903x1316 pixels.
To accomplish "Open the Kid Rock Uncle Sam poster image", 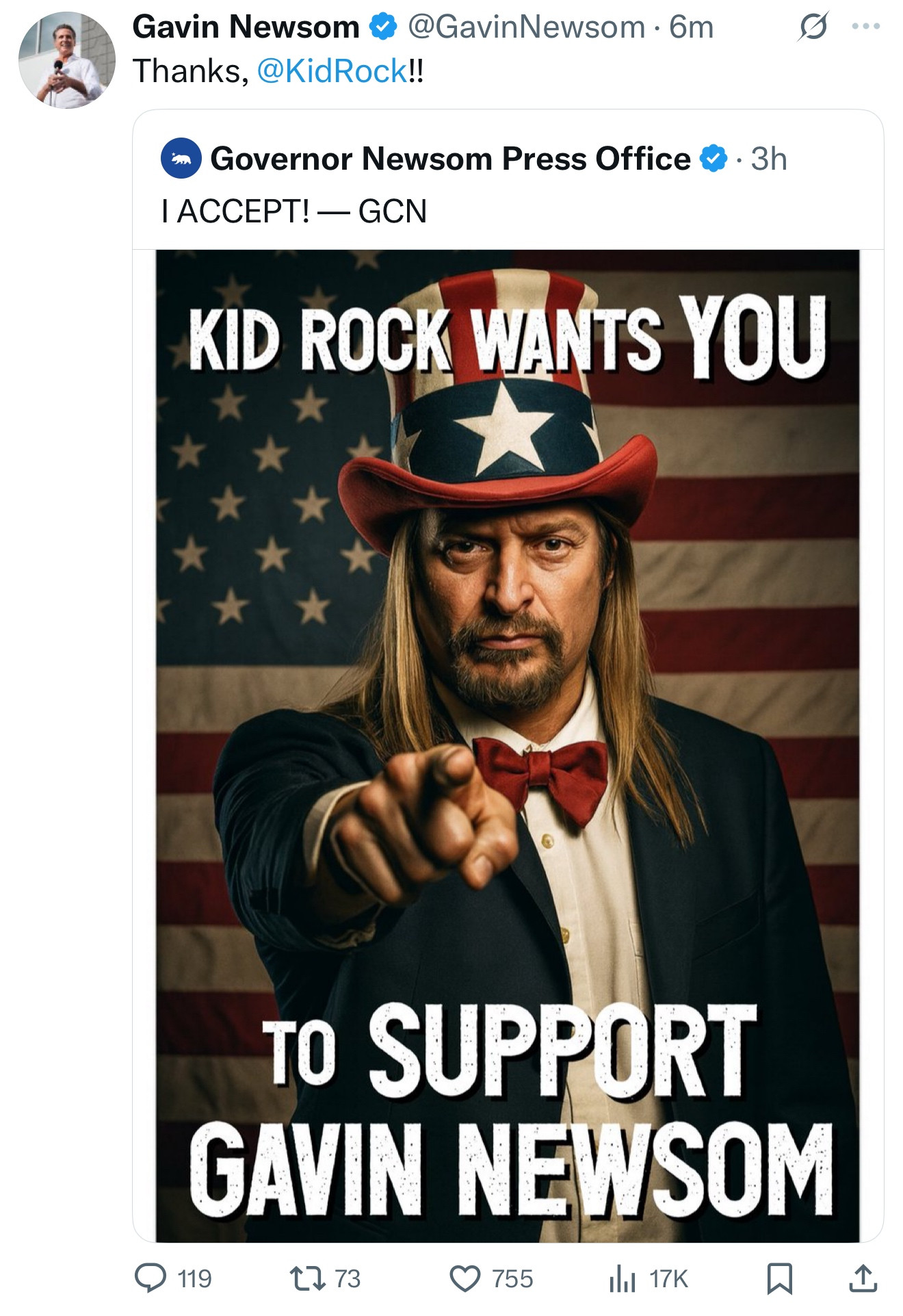I will click(508, 746).
